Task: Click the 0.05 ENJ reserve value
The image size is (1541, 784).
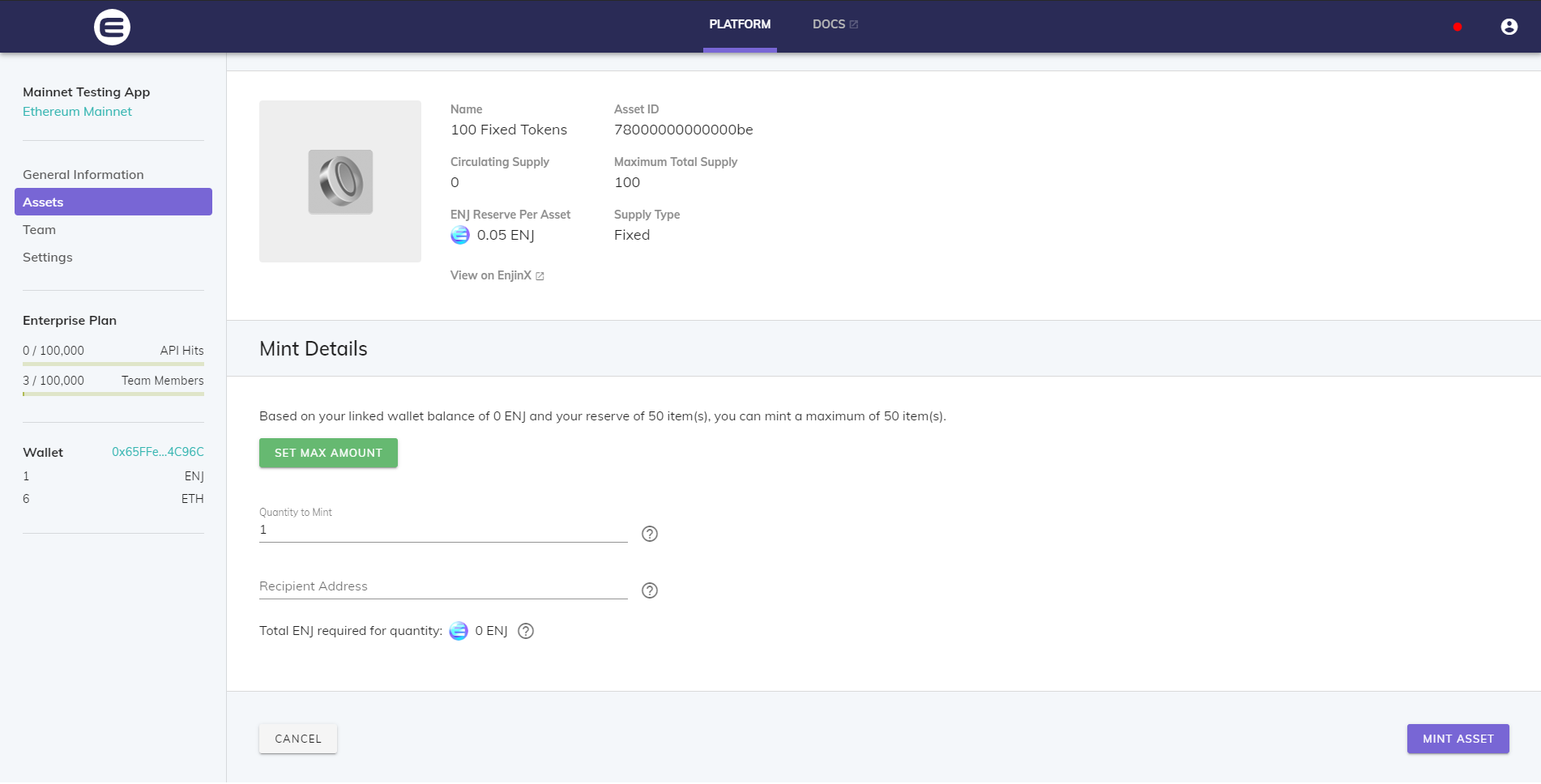Action: pyautogui.click(x=506, y=235)
